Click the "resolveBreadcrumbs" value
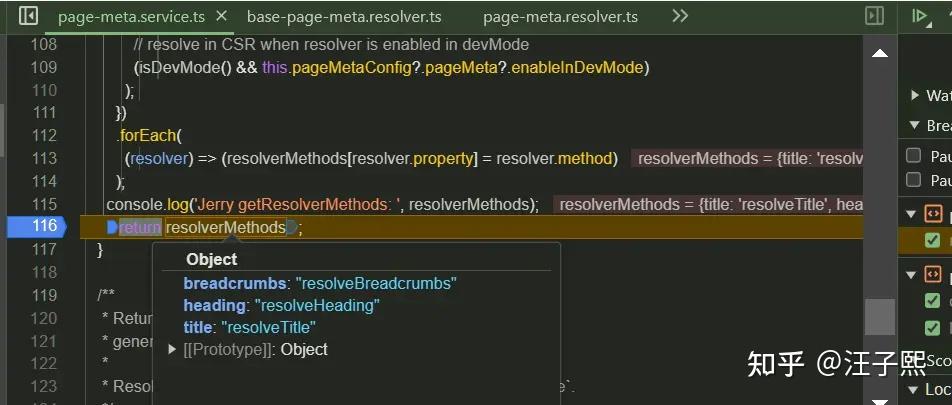The width and height of the screenshot is (952, 405). click(376, 284)
